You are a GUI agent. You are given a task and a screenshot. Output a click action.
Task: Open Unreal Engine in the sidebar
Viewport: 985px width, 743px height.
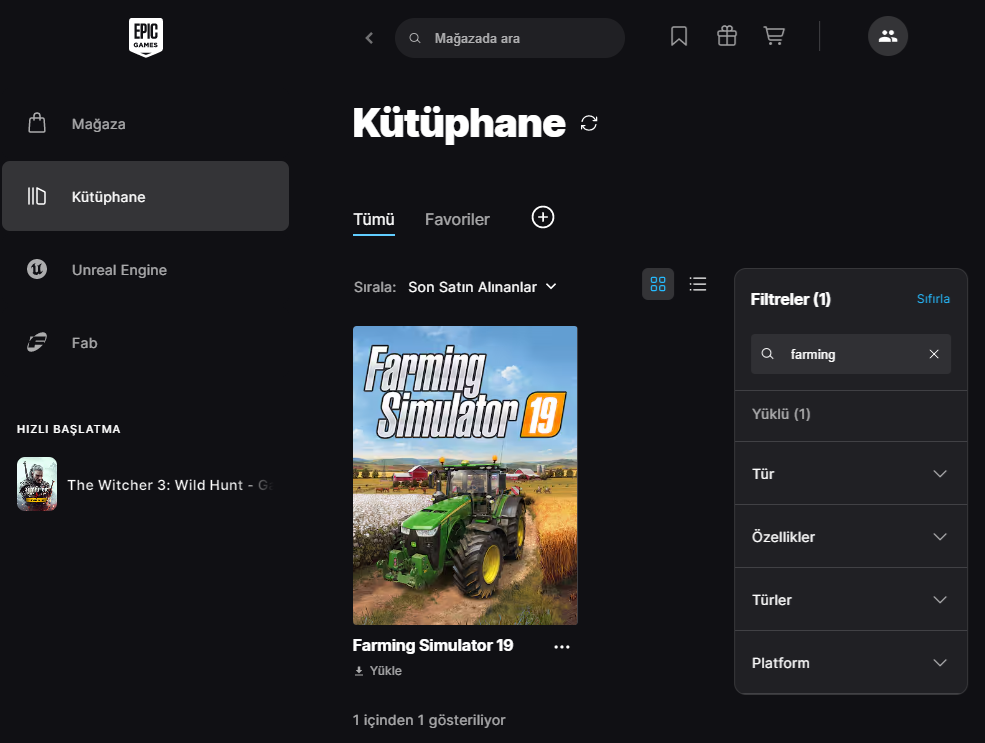146,269
